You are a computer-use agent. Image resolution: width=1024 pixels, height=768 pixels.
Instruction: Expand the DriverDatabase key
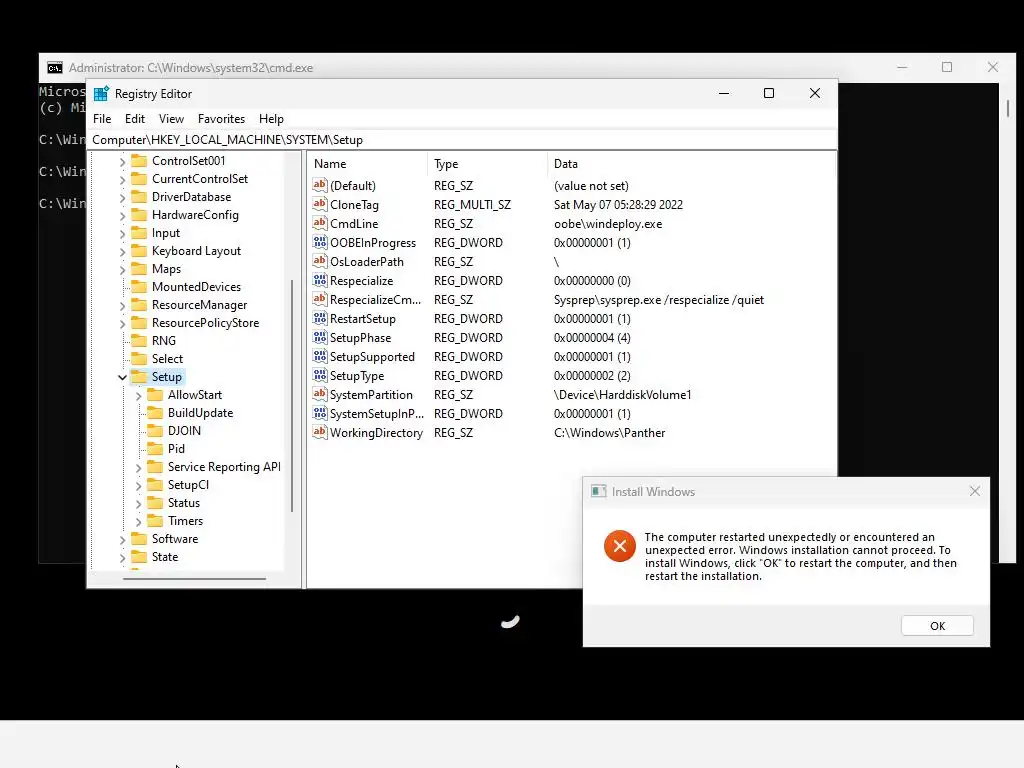click(122, 197)
